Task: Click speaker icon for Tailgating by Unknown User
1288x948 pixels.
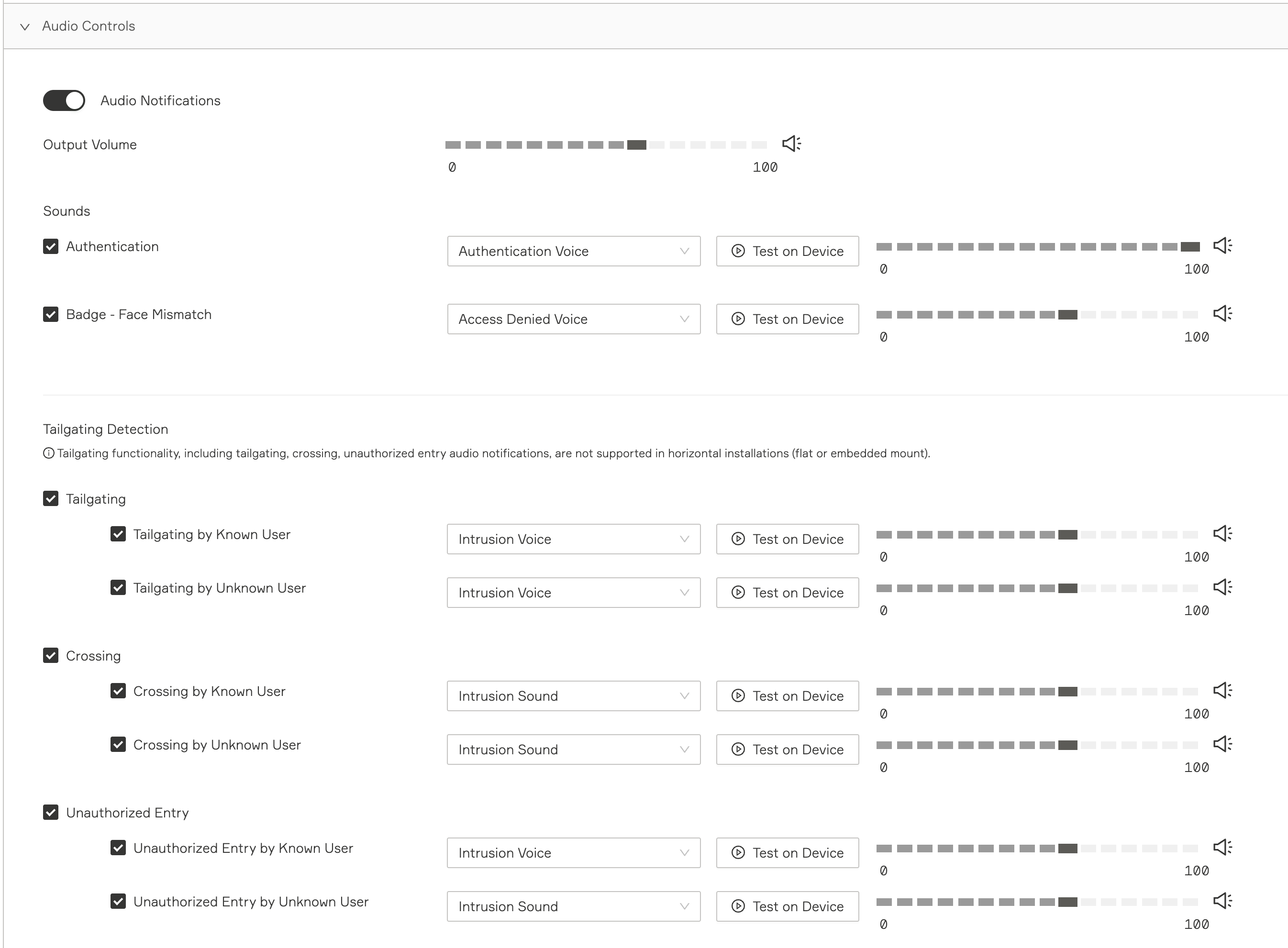Action: coord(1222,587)
